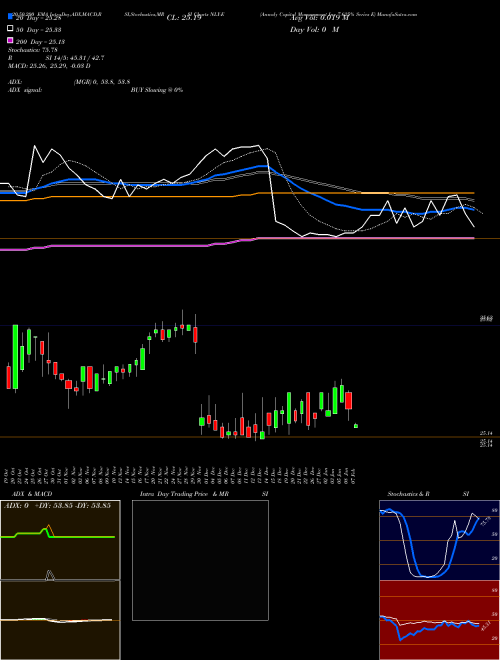The height and width of the screenshot is (660, 500).
Task: Click the blue 20 Day EMA legend swatch
Action: tap(10, 16)
